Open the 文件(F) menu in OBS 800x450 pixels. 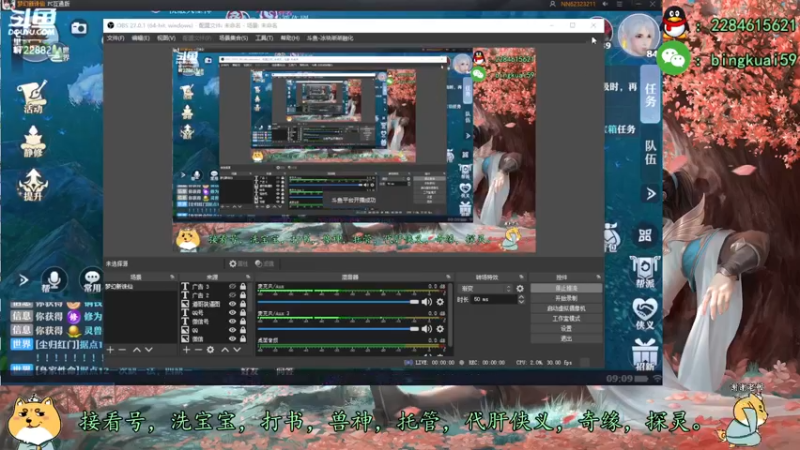coord(116,38)
